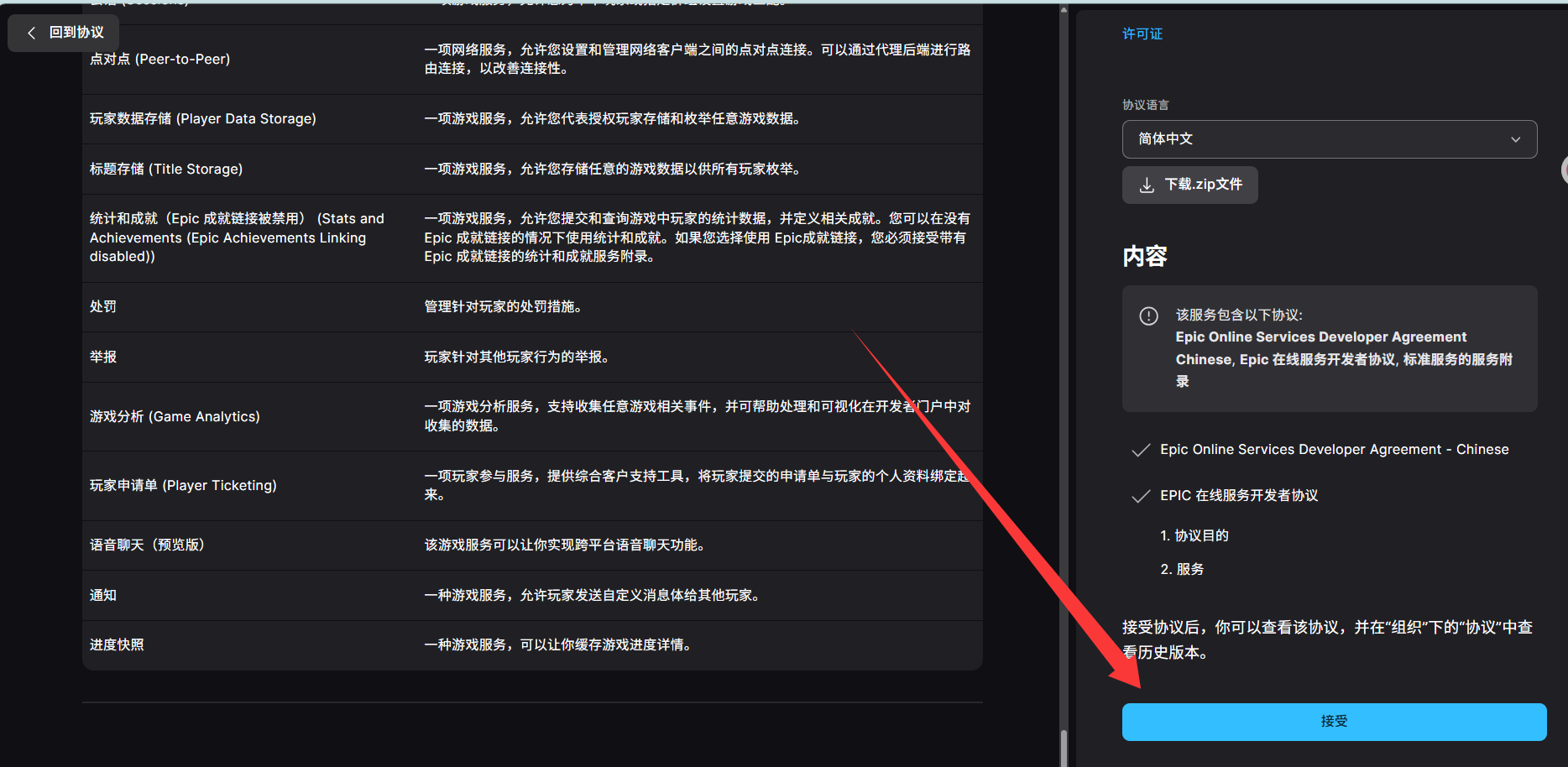Jump to section 1. 协议目的
This screenshot has width=1568, height=767.
[x=1194, y=535]
